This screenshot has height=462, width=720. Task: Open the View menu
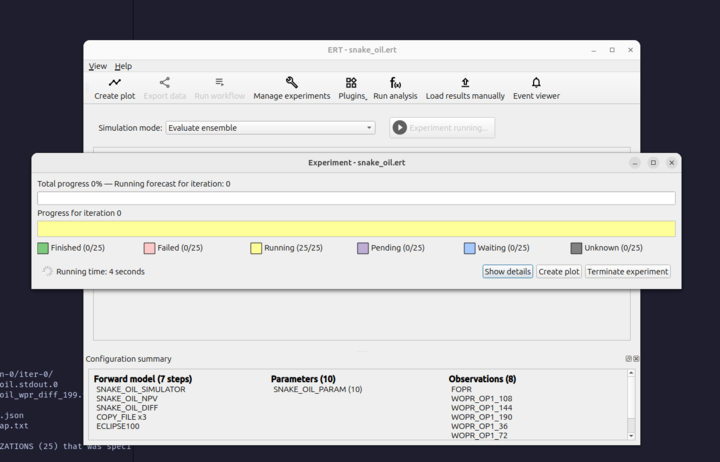(x=98, y=66)
